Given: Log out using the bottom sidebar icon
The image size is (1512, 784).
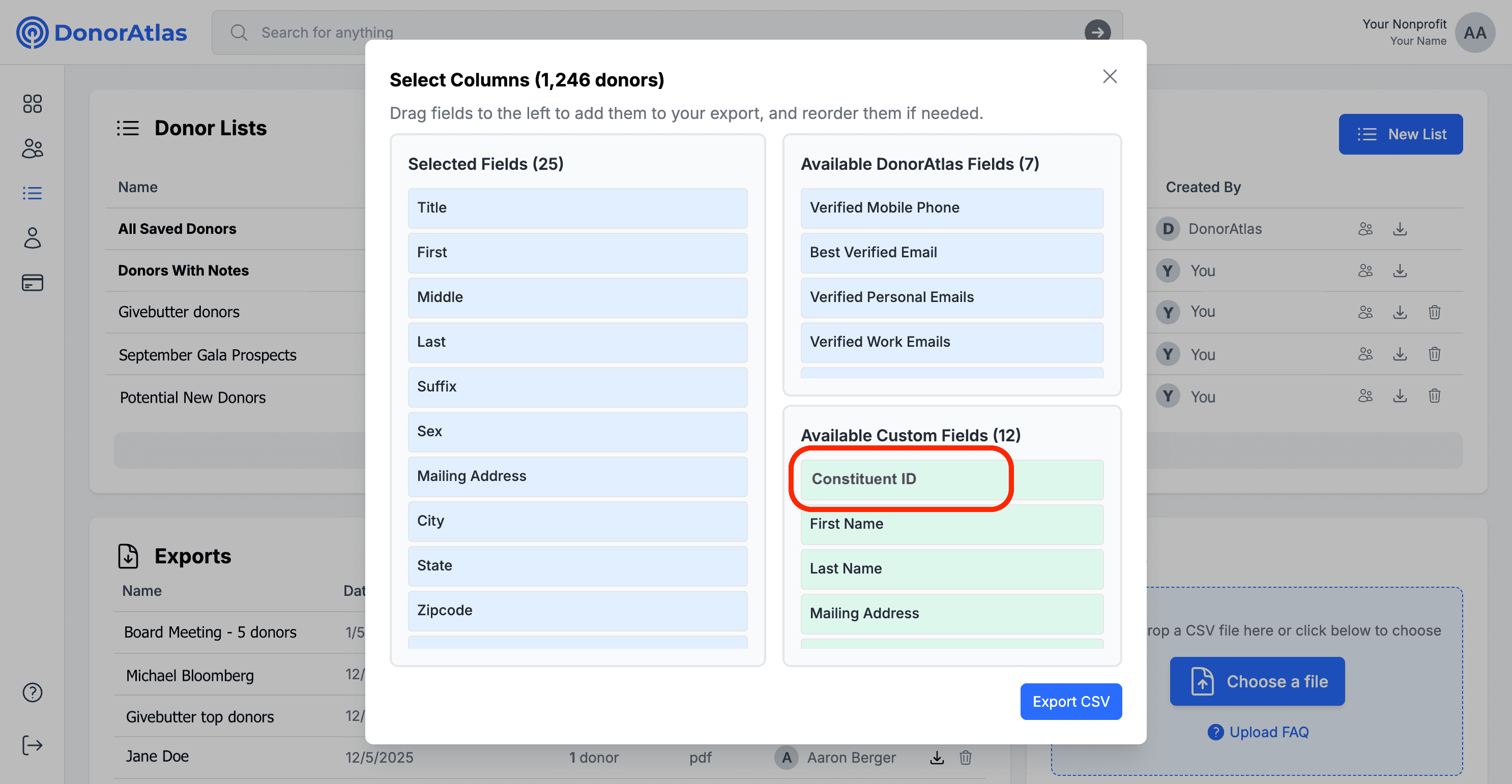Looking at the screenshot, I should tap(32, 745).
